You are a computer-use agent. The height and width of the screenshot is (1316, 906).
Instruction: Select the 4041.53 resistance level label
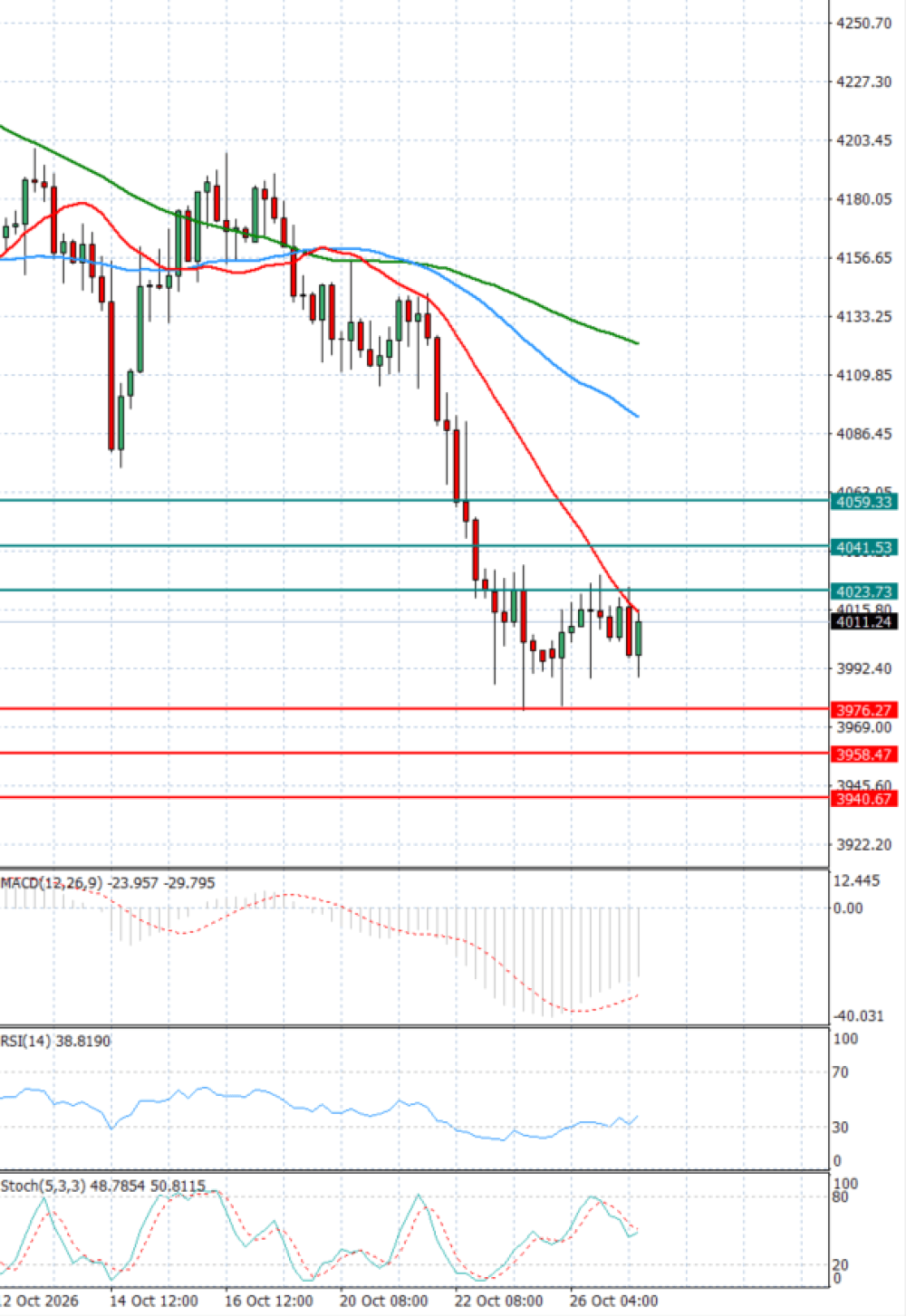(864, 547)
